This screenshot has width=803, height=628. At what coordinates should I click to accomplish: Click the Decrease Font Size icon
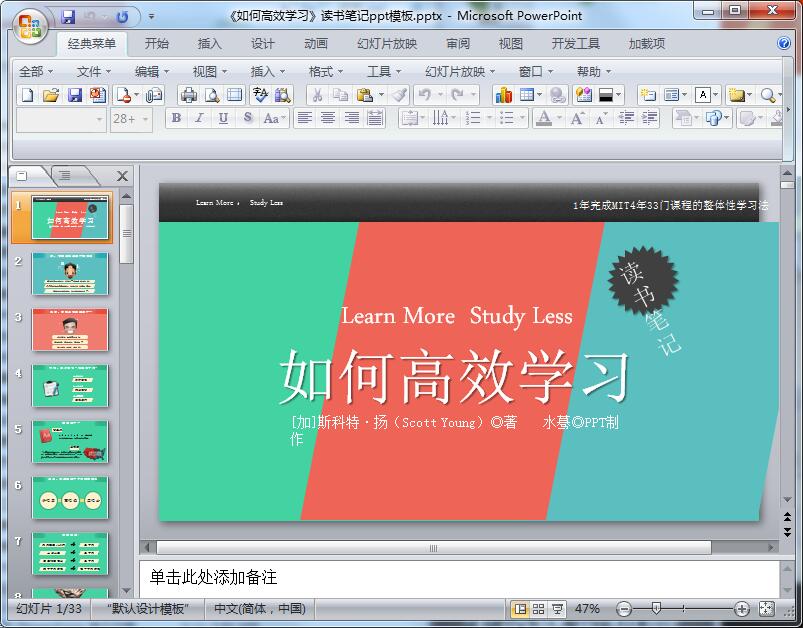click(x=601, y=118)
